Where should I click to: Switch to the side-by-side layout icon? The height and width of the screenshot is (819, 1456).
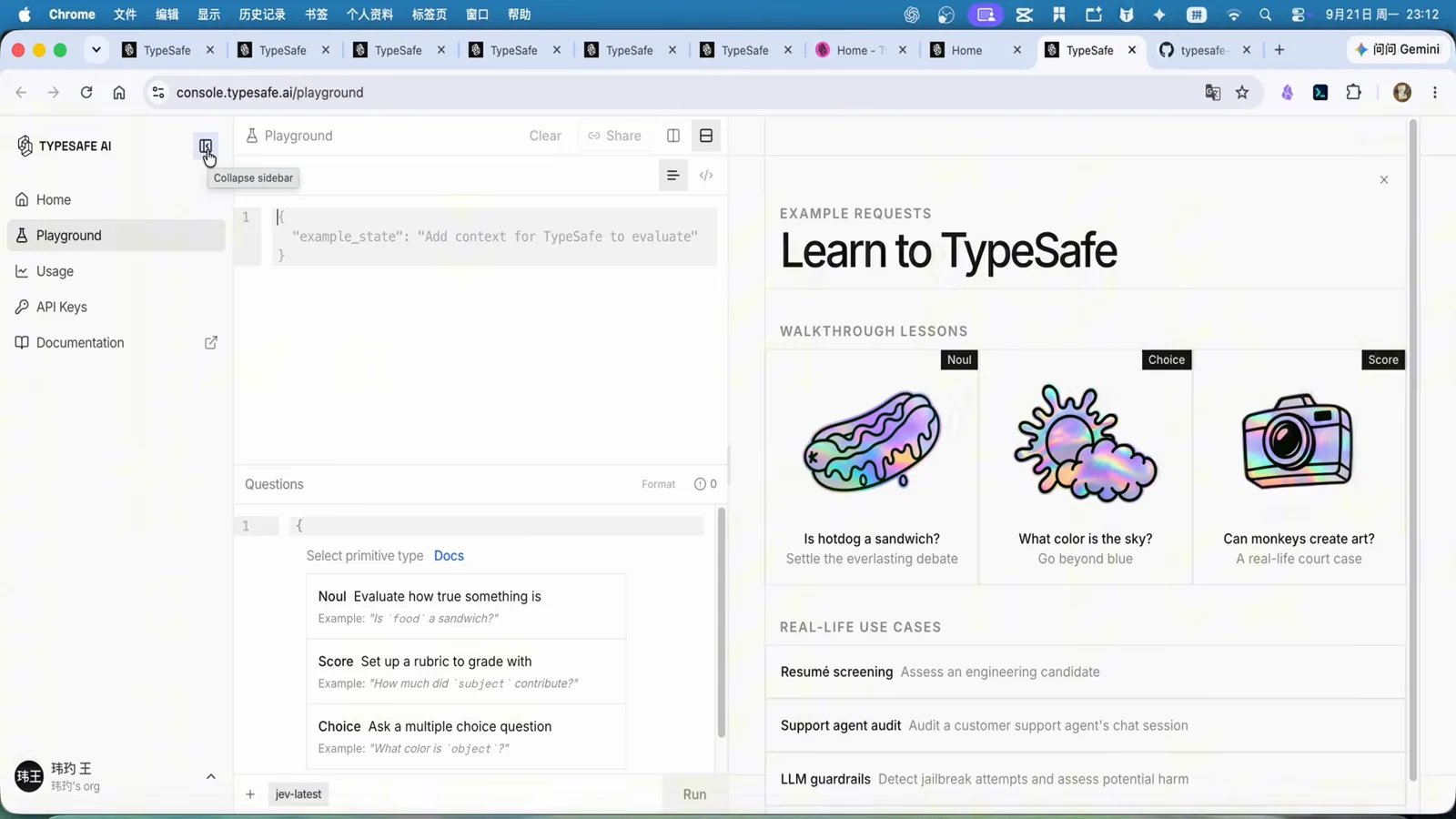pyautogui.click(x=673, y=136)
